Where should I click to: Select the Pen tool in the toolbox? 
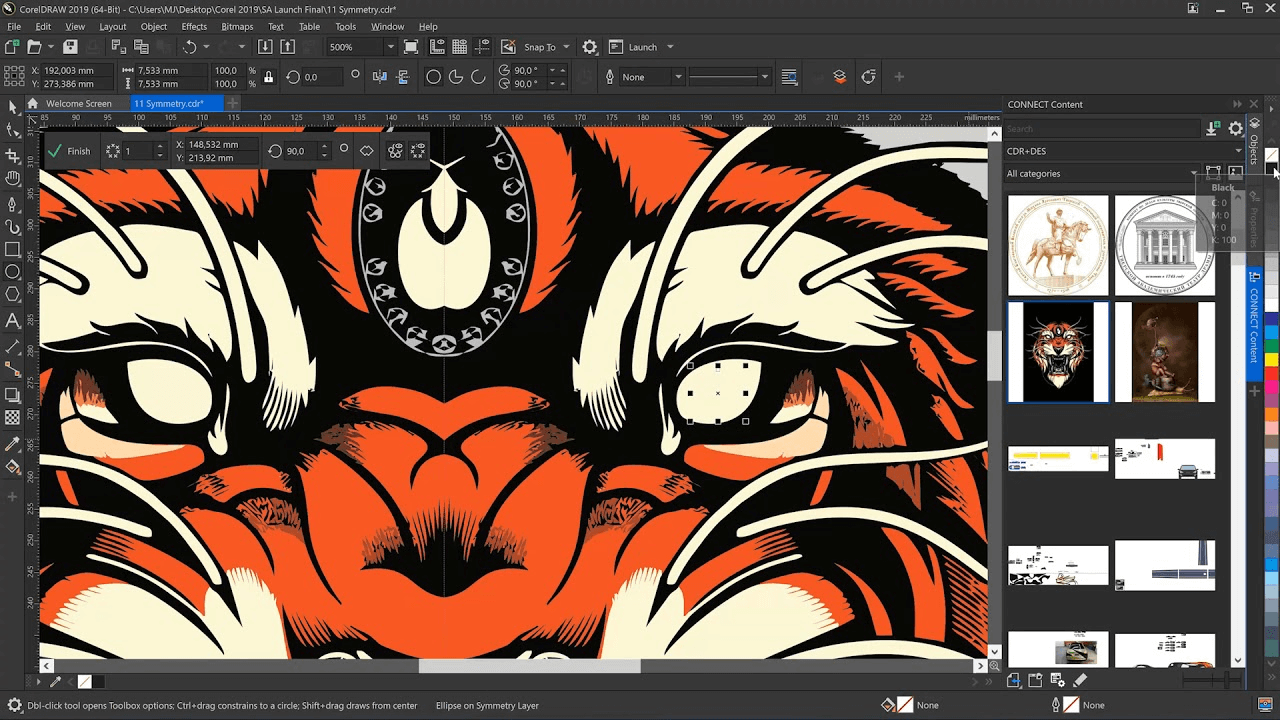pyautogui.click(x=13, y=203)
